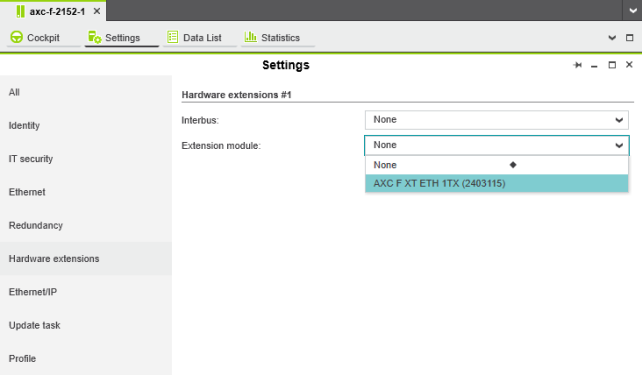Open the Ethernet/IP category

click(86, 292)
